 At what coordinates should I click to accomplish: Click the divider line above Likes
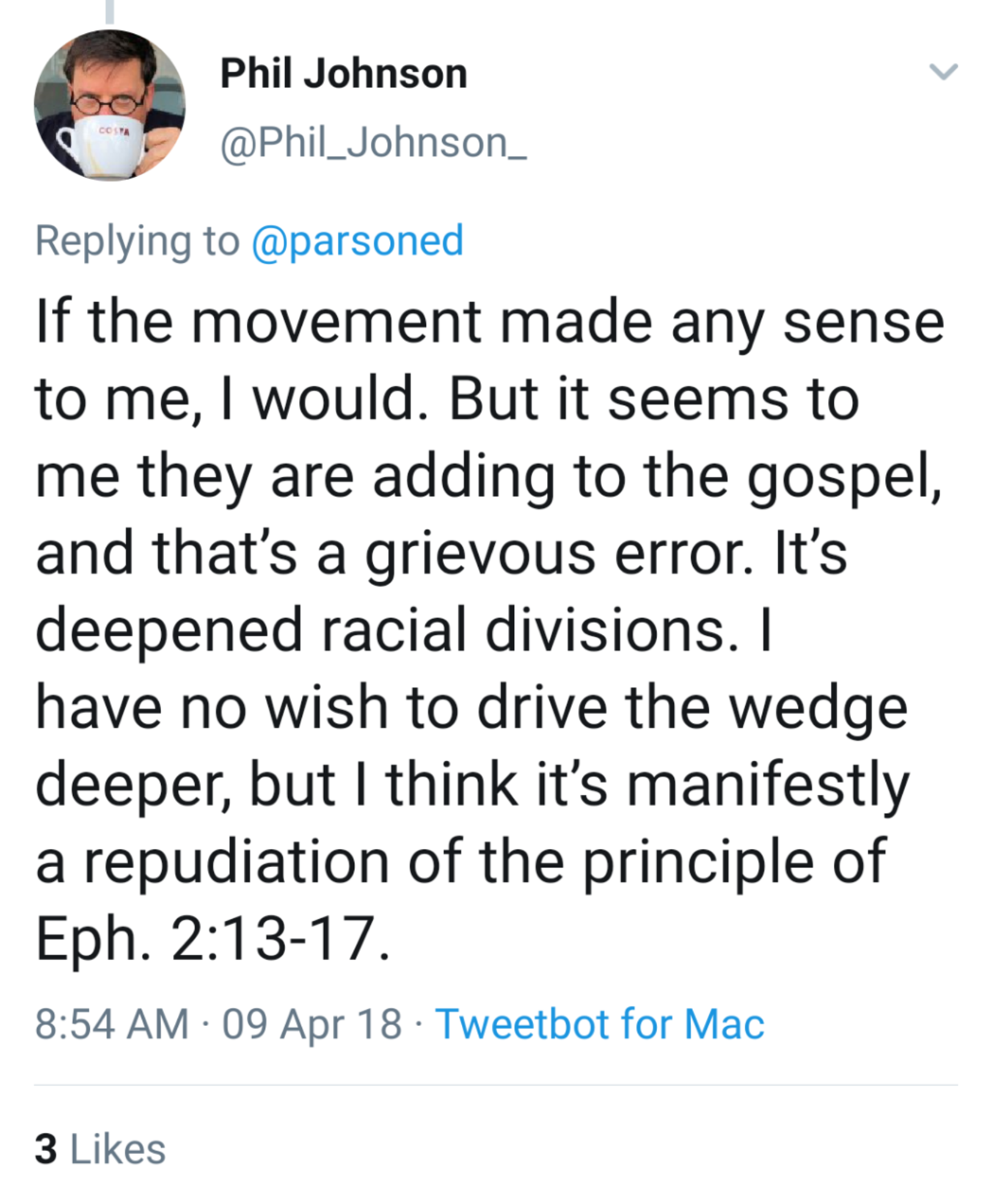(x=495, y=1085)
